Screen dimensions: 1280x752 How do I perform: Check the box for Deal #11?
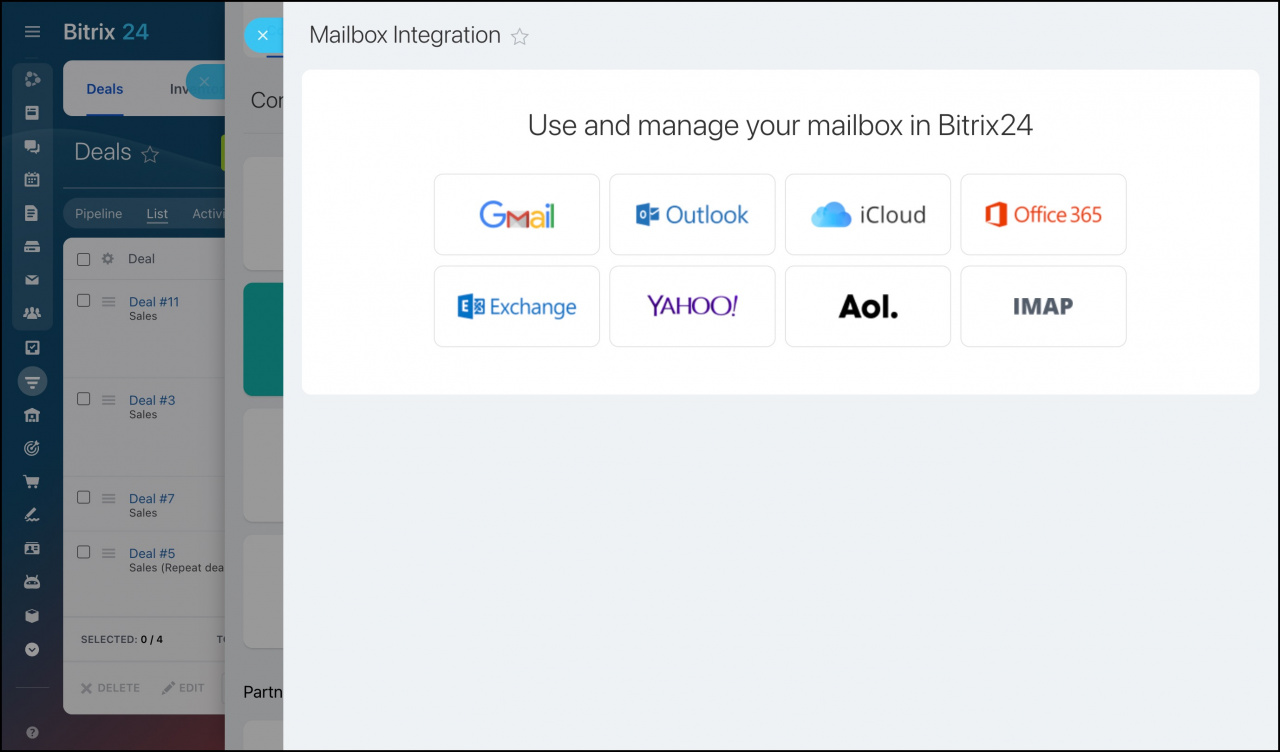(x=84, y=301)
